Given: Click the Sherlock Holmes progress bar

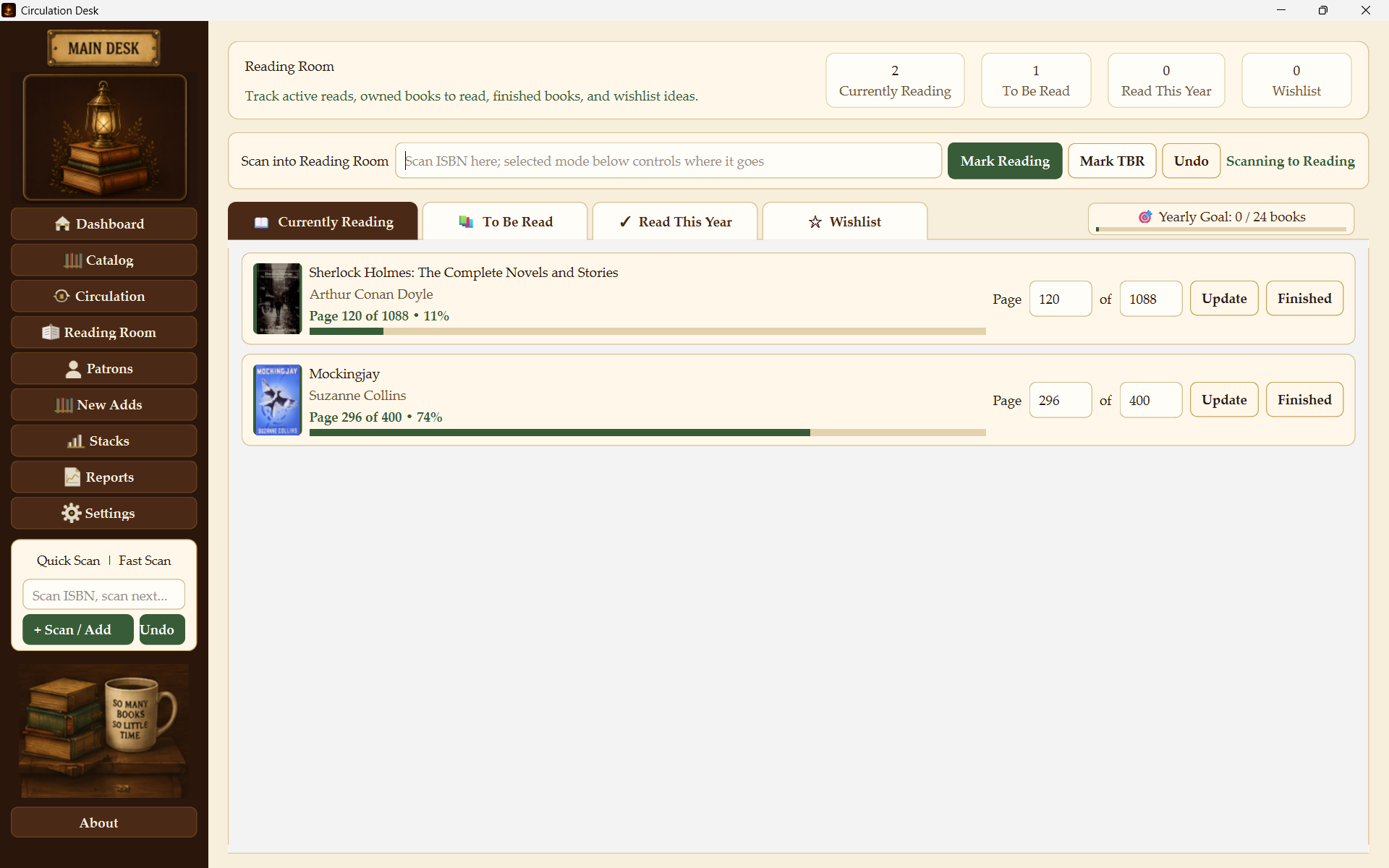Looking at the screenshot, I should click(647, 331).
